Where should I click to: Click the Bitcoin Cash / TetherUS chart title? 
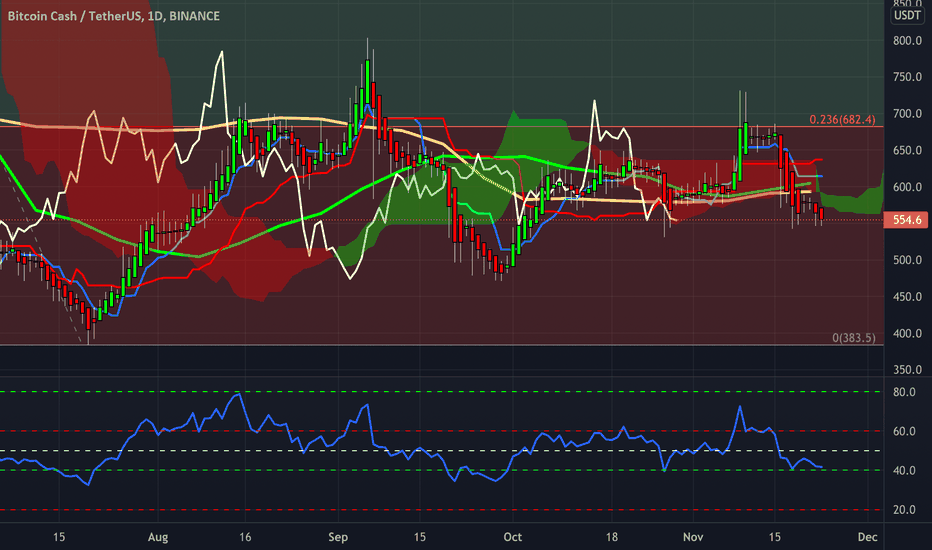coord(114,16)
